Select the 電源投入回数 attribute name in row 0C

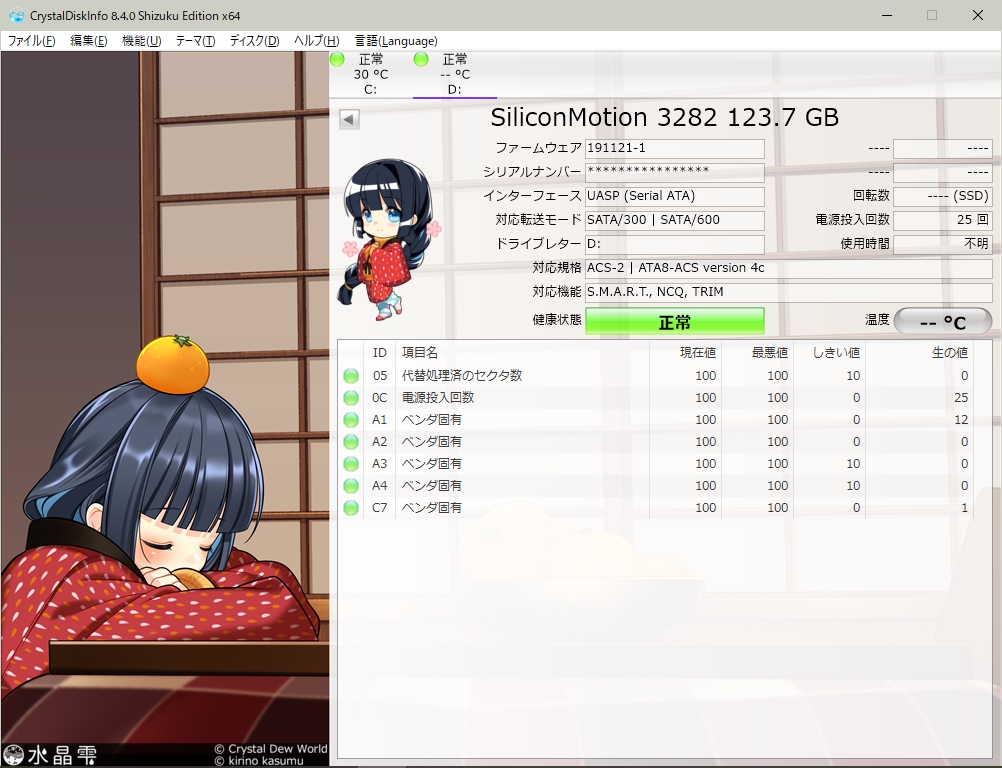coord(438,398)
